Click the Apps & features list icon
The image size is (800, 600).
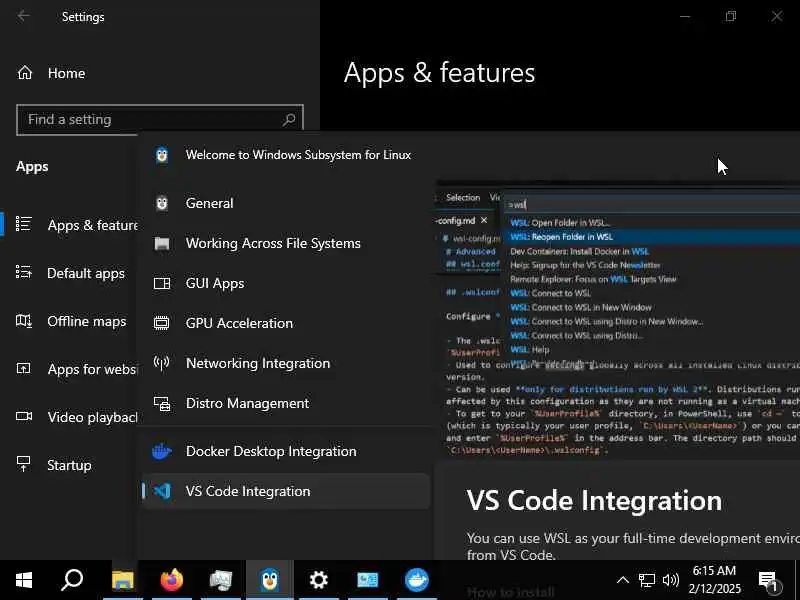23,224
